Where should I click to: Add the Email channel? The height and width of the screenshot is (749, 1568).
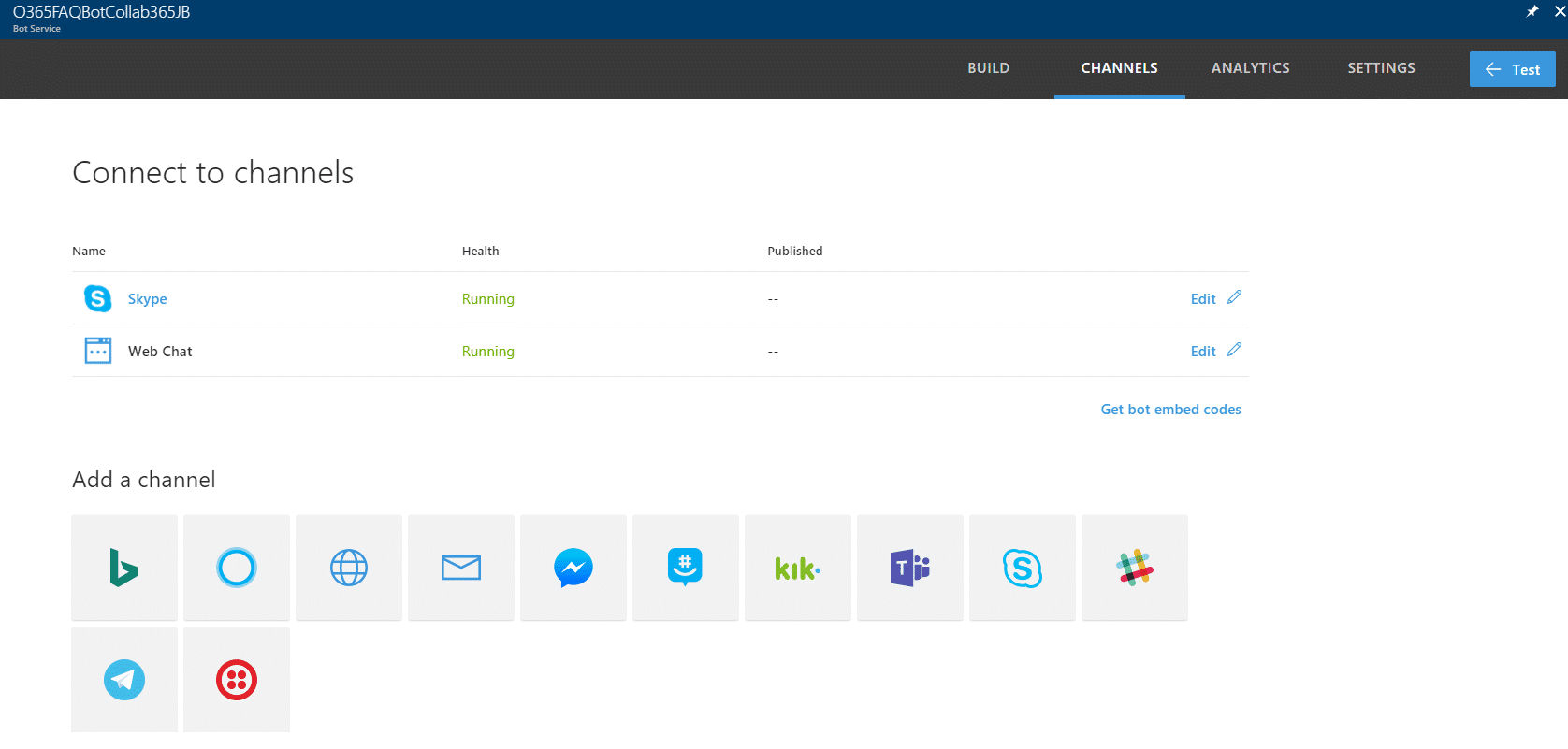coord(461,568)
